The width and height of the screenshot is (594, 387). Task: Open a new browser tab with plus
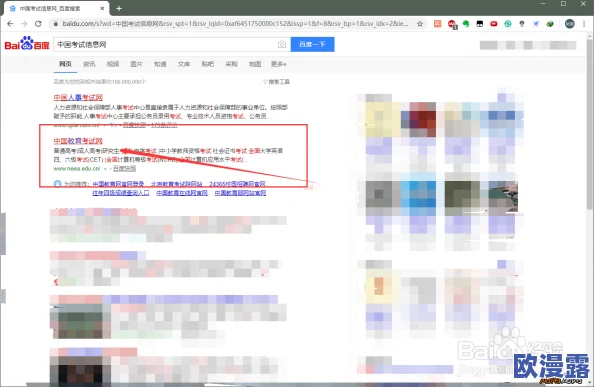(x=119, y=8)
